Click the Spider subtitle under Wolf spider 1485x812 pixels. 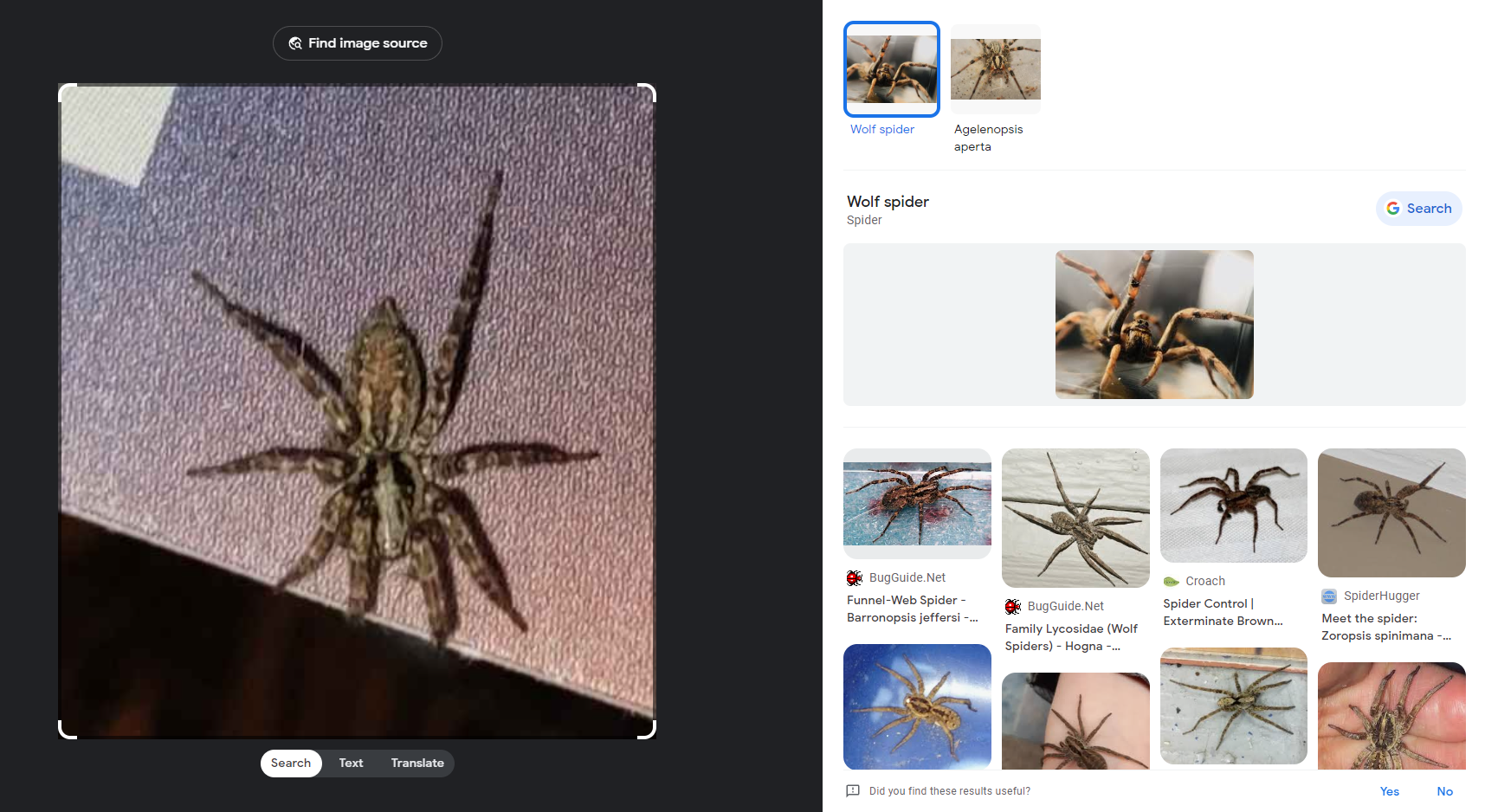[864, 221]
